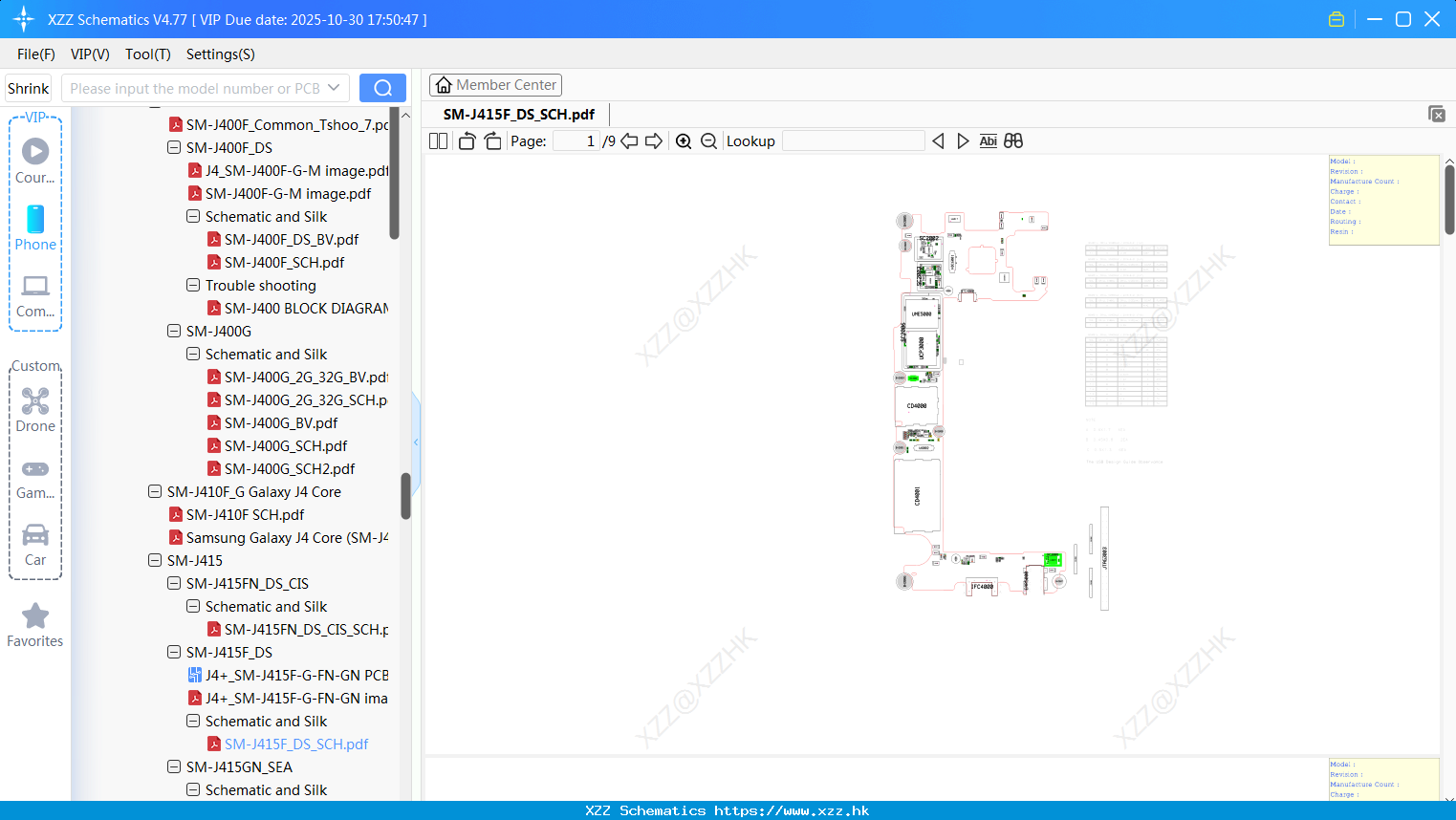
Task: Click the Shrink button
Action: click(x=28, y=88)
